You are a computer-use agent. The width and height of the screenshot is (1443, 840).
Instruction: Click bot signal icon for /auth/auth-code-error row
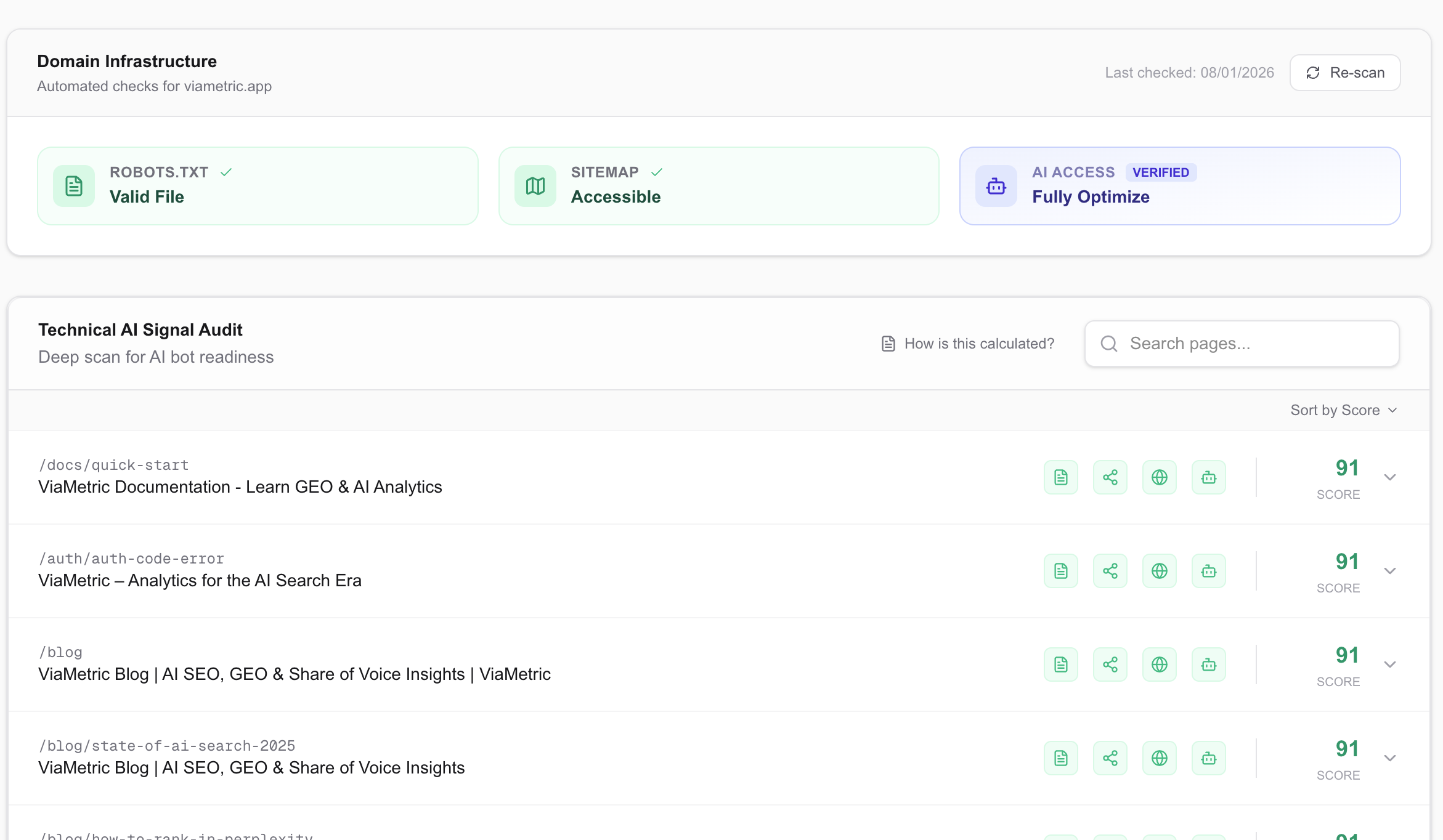coord(1208,571)
